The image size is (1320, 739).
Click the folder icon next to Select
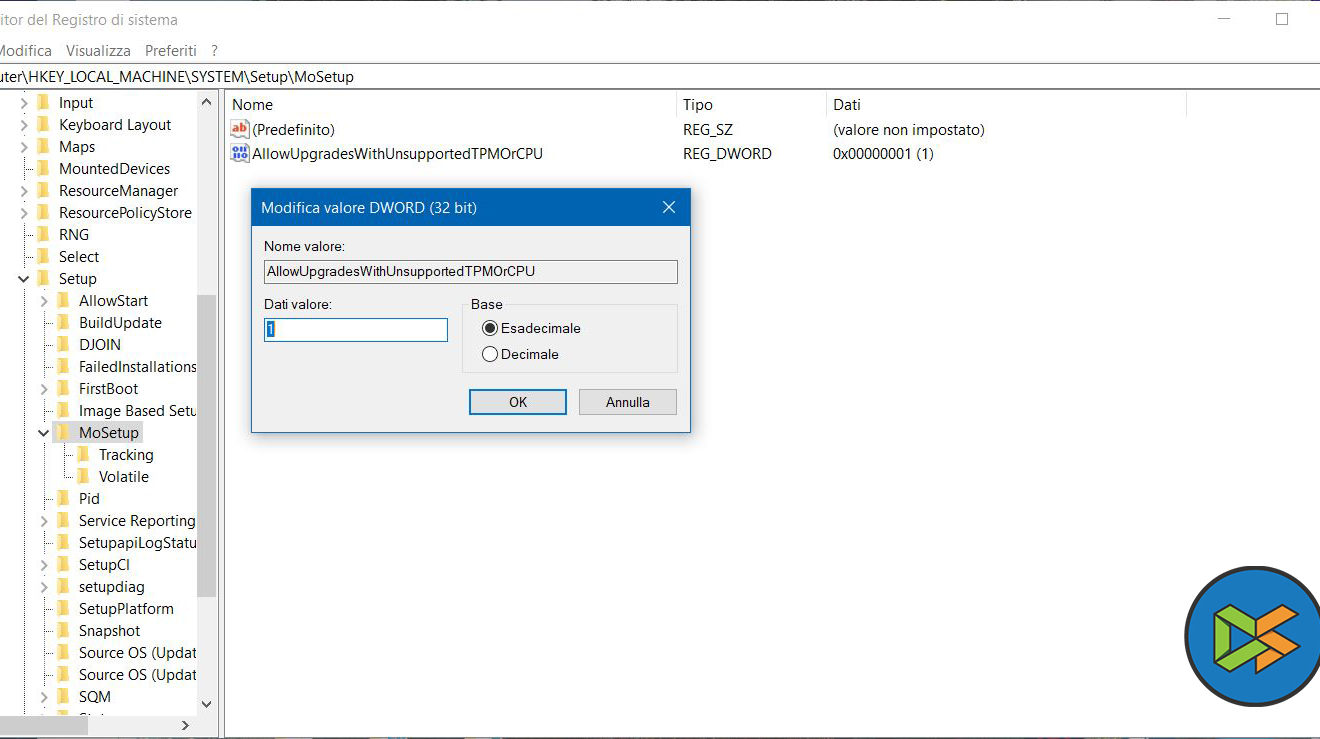[x=43, y=256]
